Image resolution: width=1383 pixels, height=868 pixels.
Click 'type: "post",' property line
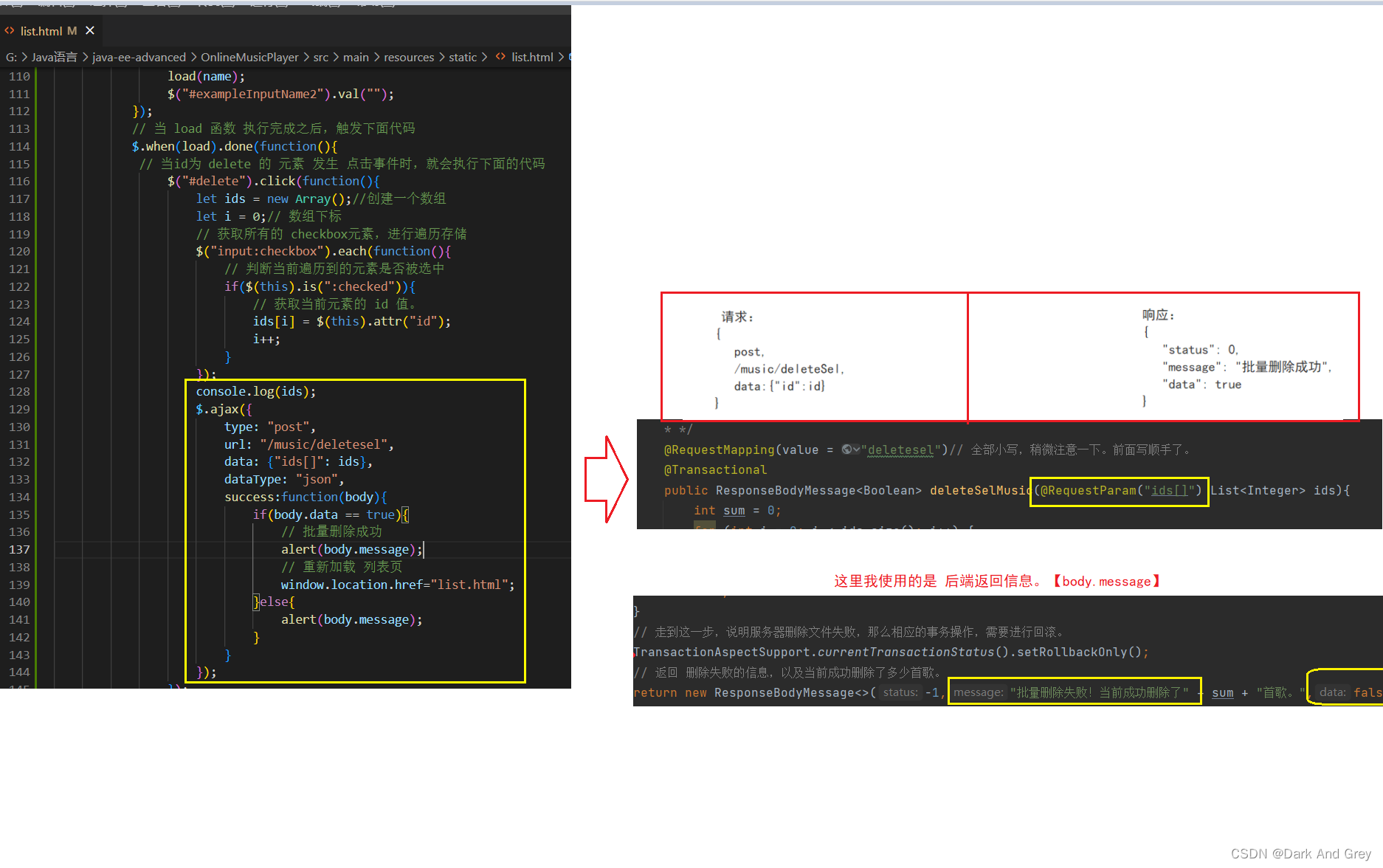click(270, 427)
